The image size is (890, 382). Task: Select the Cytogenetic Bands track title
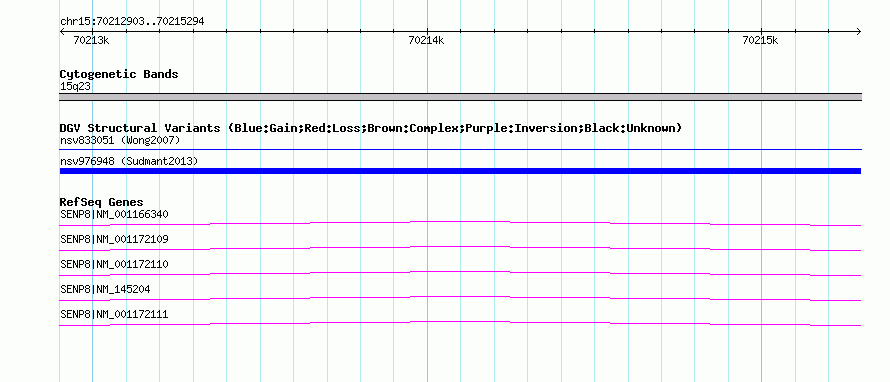(119, 74)
